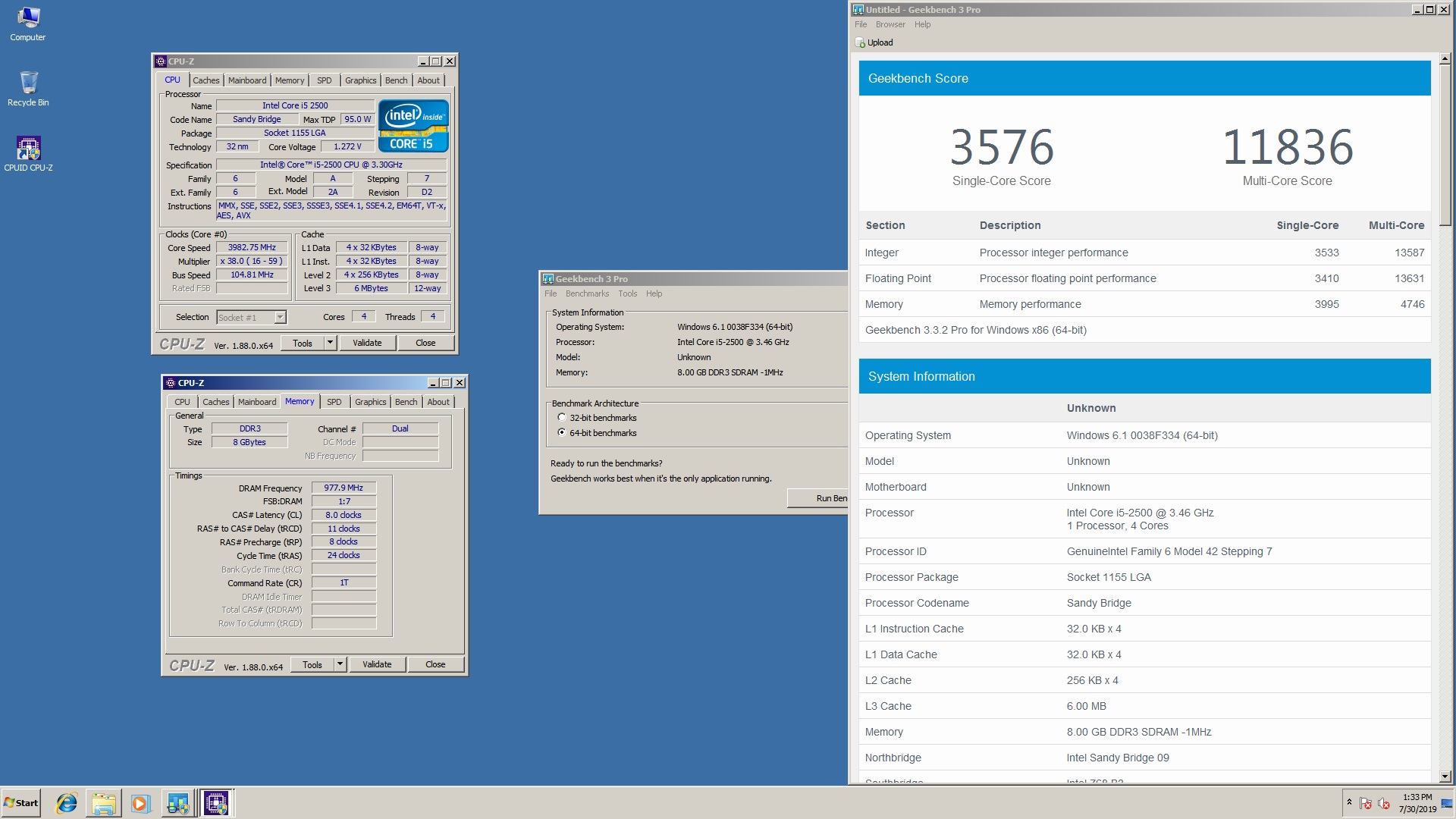
Task: Open Mainboard tab in lower CPU-Z window
Action: pyautogui.click(x=257, y=402)
